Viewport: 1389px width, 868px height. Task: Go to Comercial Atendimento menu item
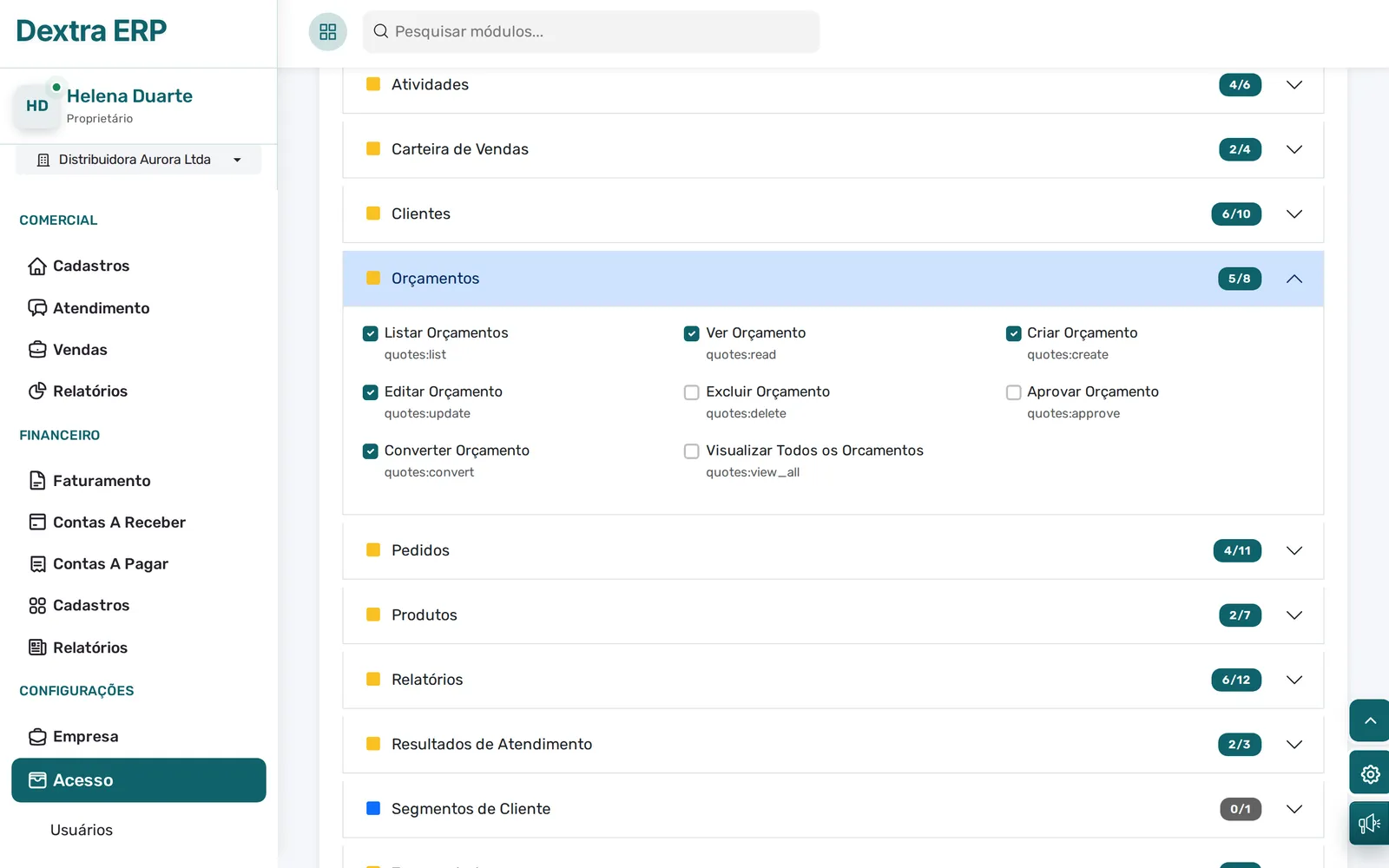[x=101, y=308]
